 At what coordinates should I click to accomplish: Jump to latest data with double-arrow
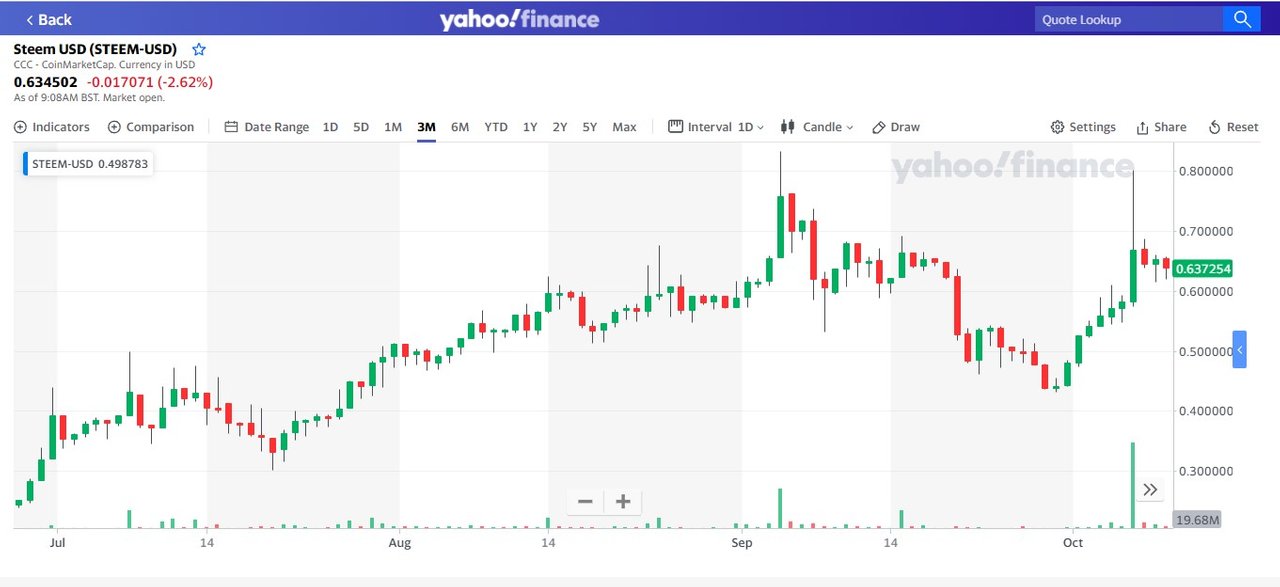[x=1150, y=489]
